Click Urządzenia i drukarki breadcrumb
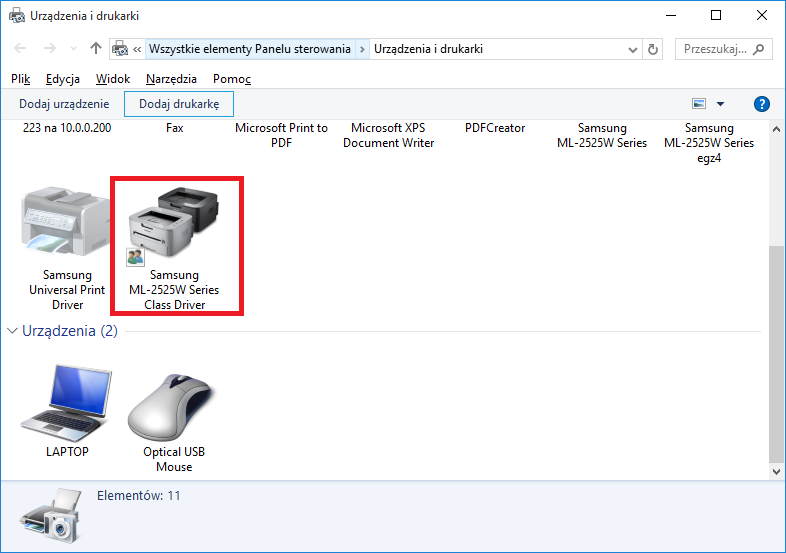This screenshot has width=786, height=553. tap(429, 49)
